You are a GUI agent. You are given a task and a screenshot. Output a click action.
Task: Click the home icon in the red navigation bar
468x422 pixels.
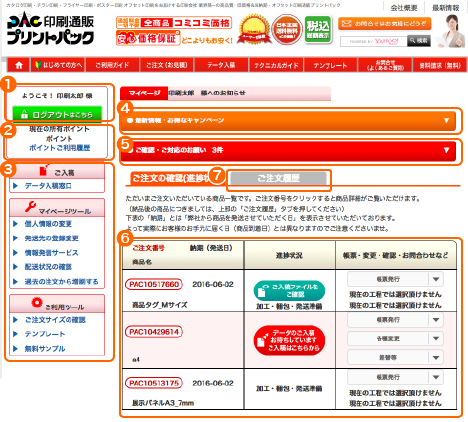point(19,65)
